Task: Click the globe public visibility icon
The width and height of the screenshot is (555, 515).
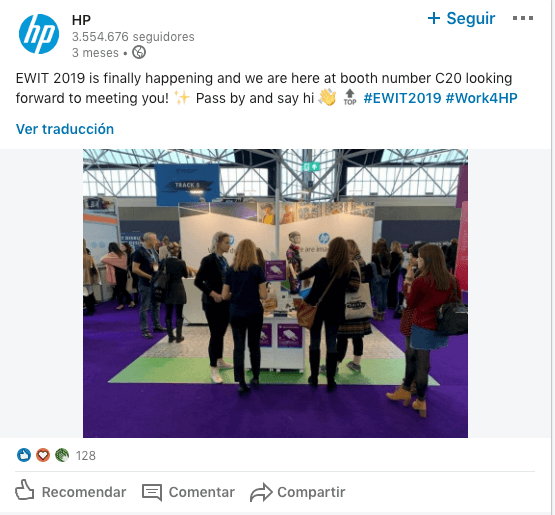Action: point(139,52)
